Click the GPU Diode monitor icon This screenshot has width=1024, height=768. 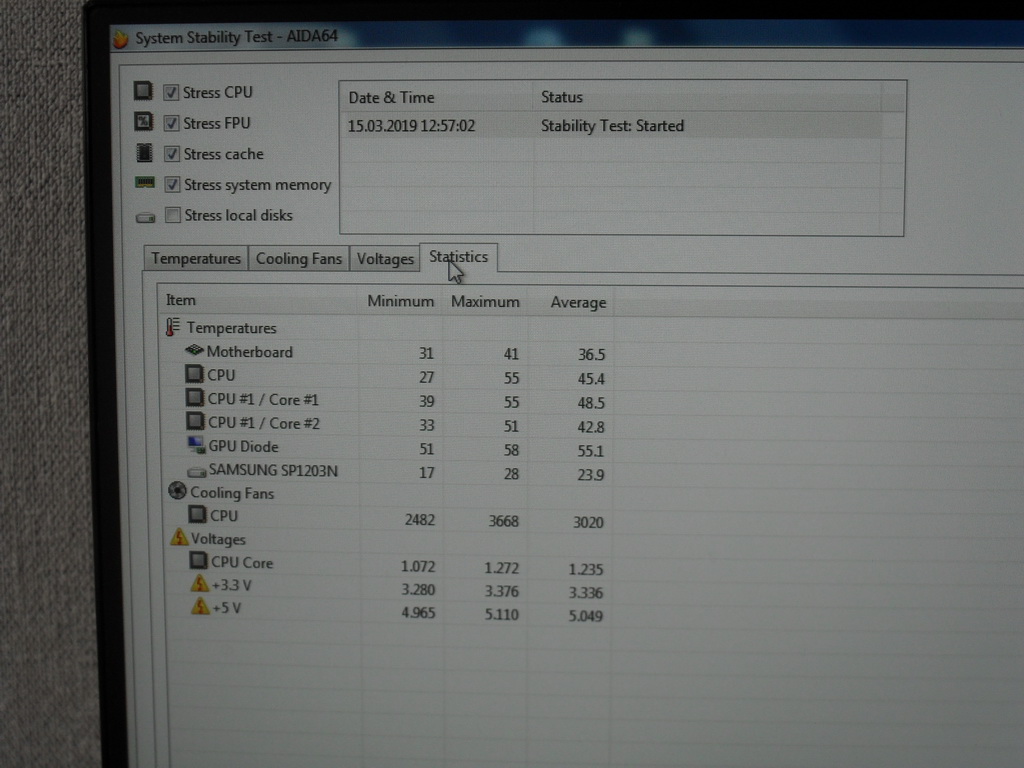click(x=196, y=446)
